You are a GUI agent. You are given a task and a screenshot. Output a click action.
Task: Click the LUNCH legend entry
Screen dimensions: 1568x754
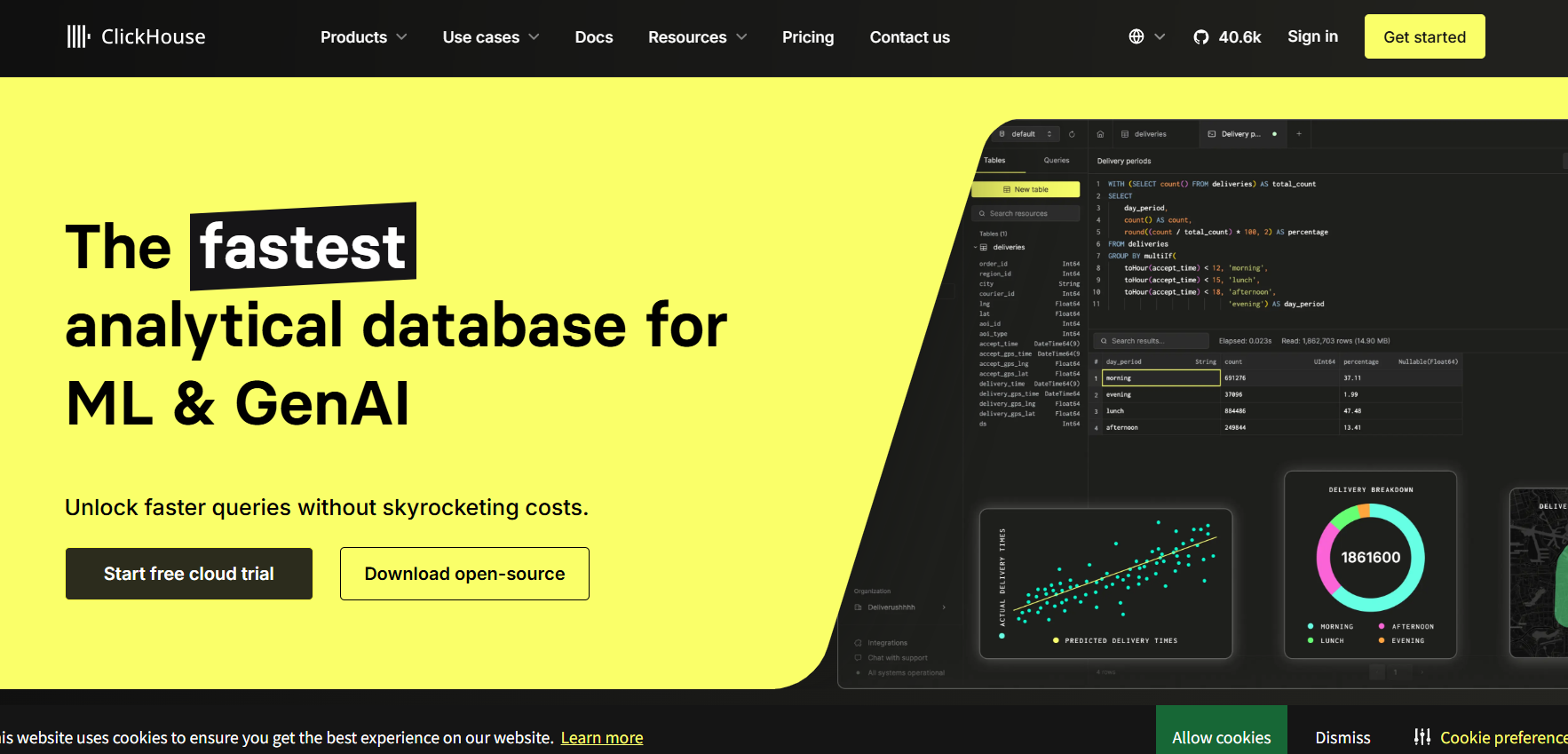click(x=1326, y=640)
